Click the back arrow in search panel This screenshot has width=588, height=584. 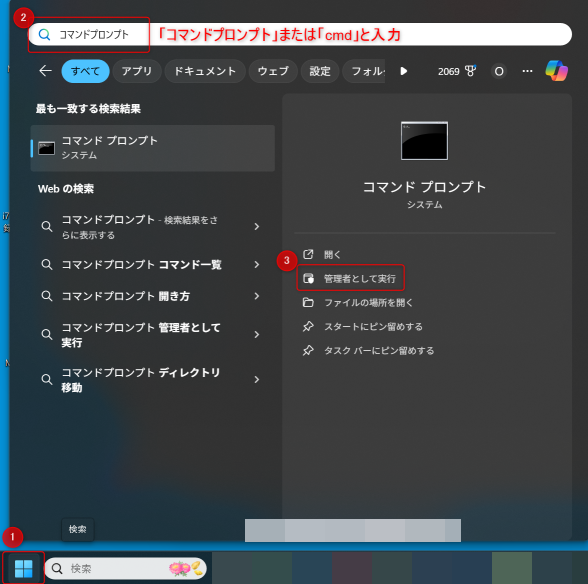pos(45,71)
